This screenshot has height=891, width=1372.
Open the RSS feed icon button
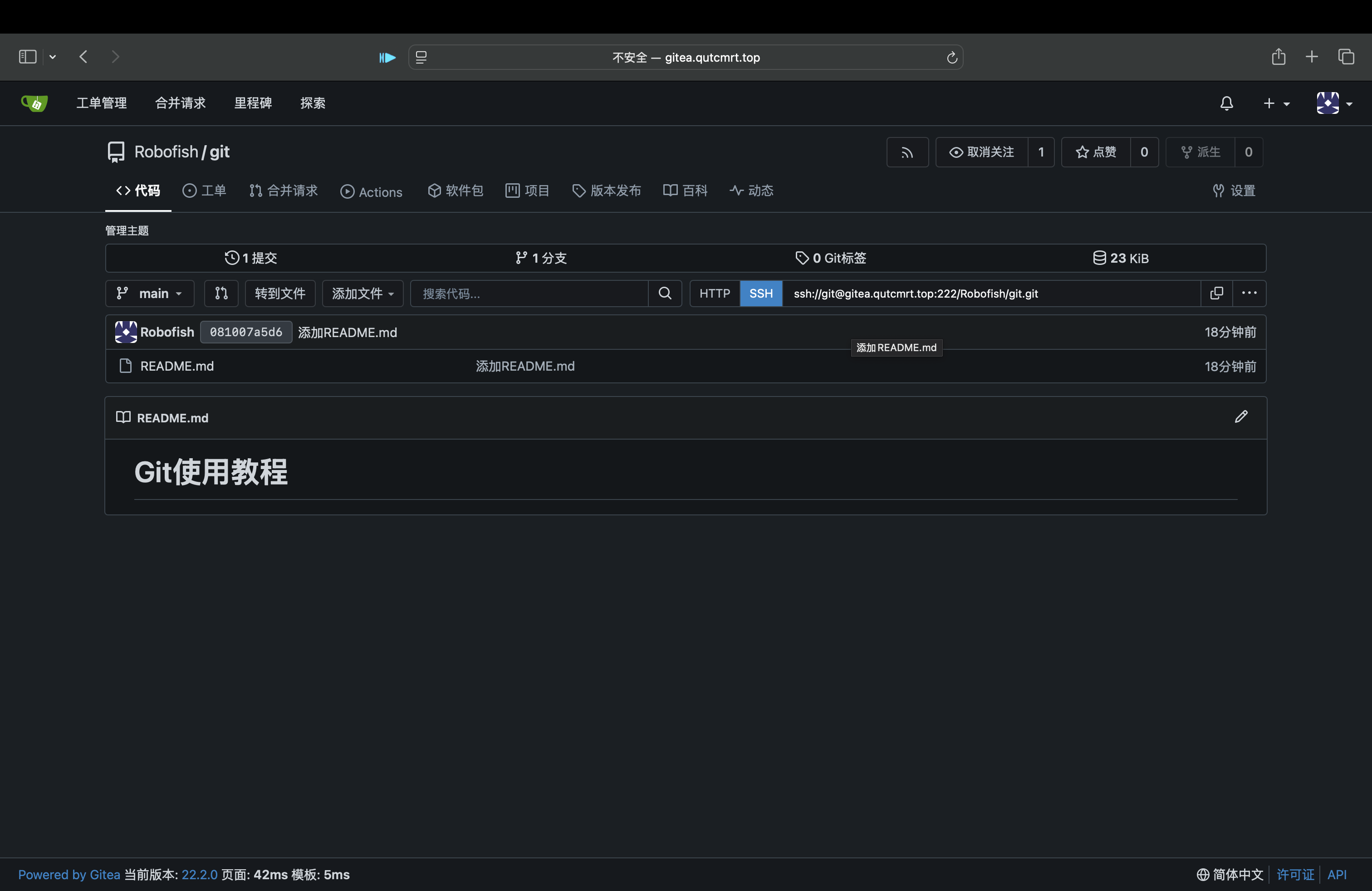click(x=907, y=152)
